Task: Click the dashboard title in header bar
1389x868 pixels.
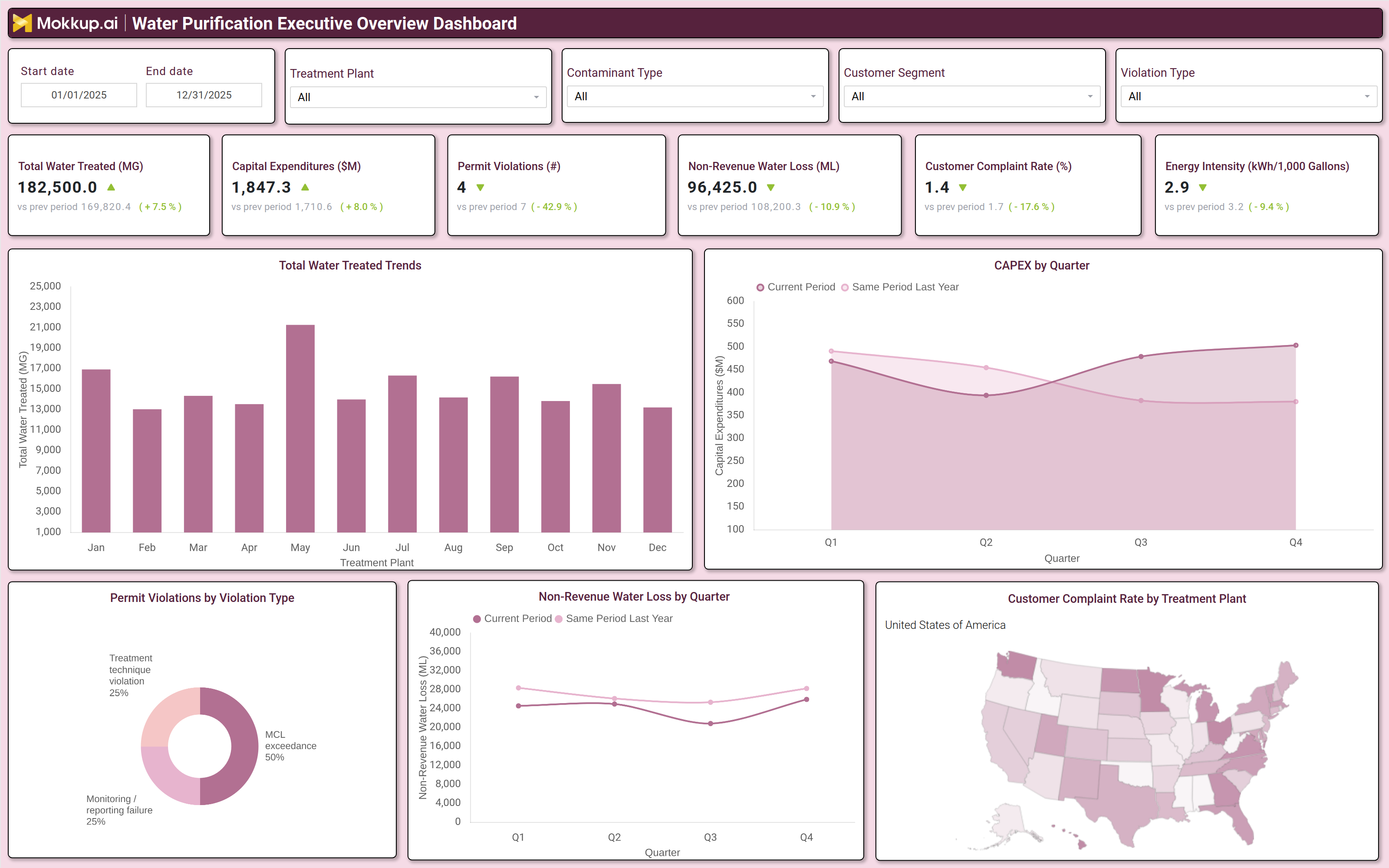Action: (x=324, y=23)
